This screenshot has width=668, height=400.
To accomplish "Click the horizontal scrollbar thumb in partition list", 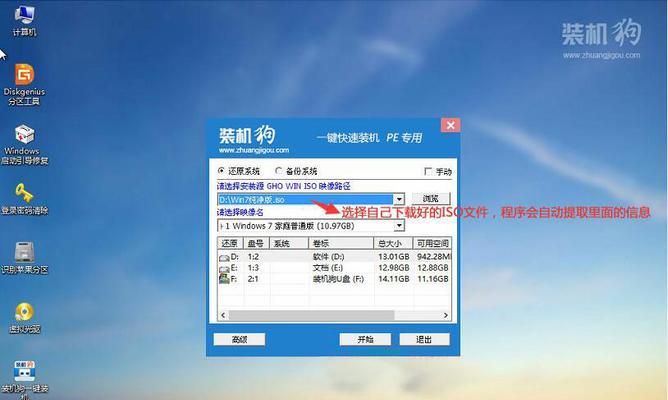I will point(311,315).
